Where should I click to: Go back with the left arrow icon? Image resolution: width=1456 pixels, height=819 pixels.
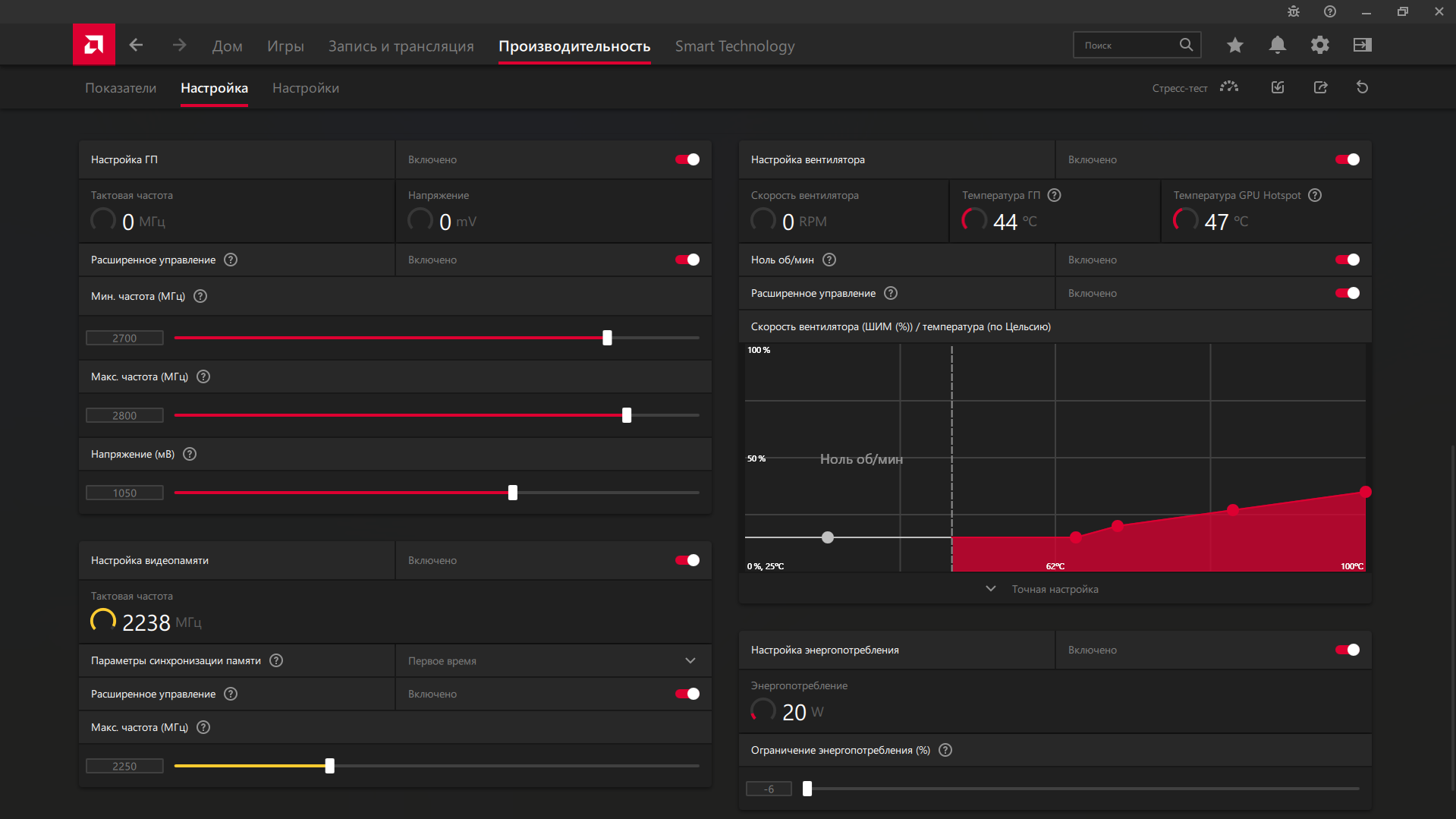[136, 46]
